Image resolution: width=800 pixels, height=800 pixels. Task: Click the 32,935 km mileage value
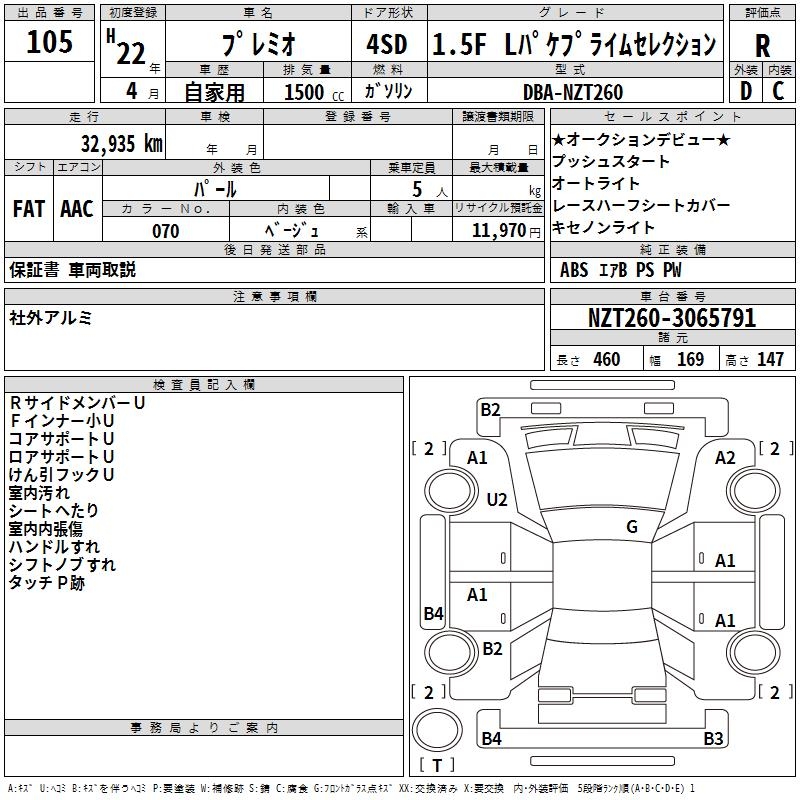[x=121, y=143]
